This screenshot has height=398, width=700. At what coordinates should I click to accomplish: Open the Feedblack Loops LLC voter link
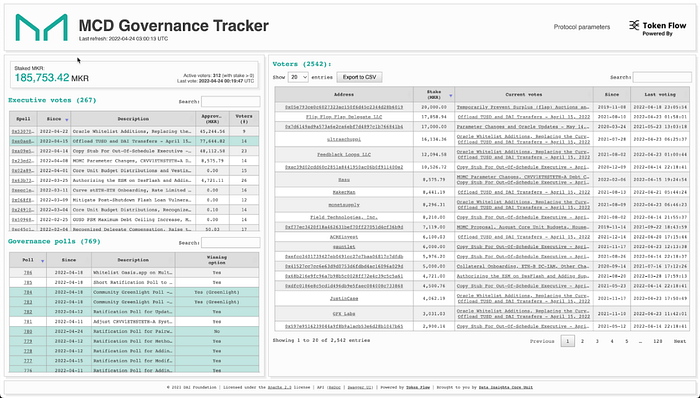coord(344,154)
